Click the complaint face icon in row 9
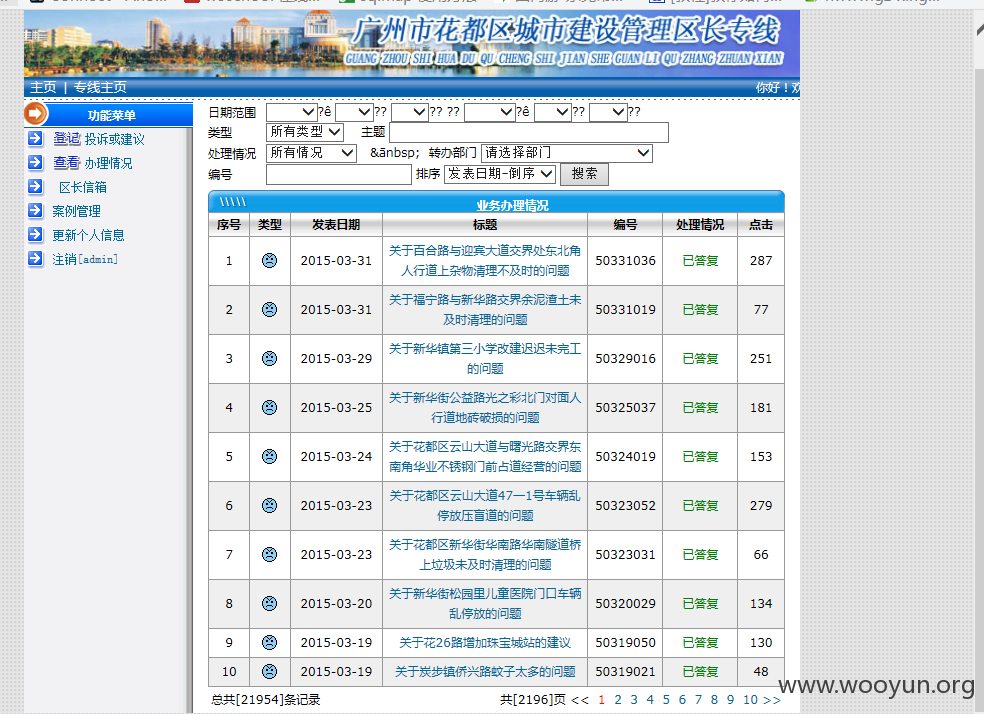The image size is (984, 714). point(269,642)
